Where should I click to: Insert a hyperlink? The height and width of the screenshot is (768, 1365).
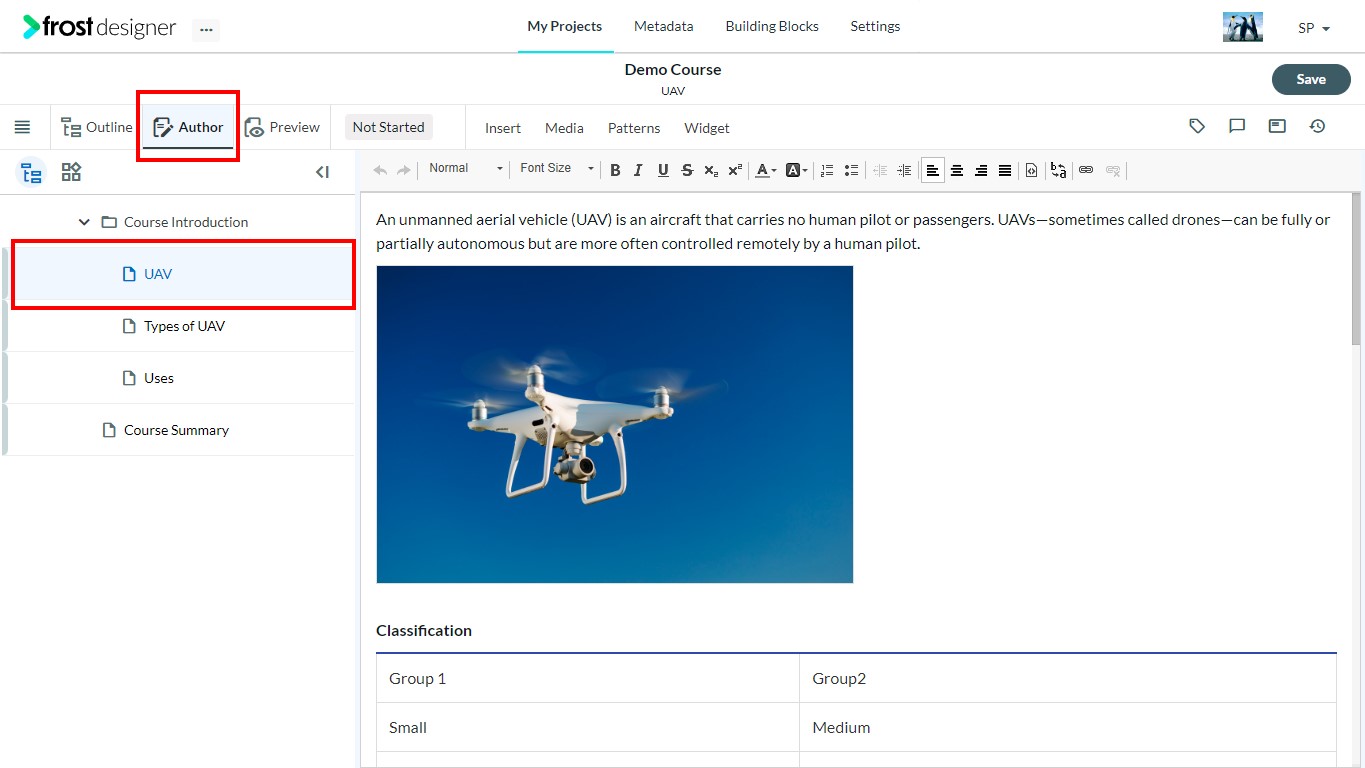(x=1086, y=170)
